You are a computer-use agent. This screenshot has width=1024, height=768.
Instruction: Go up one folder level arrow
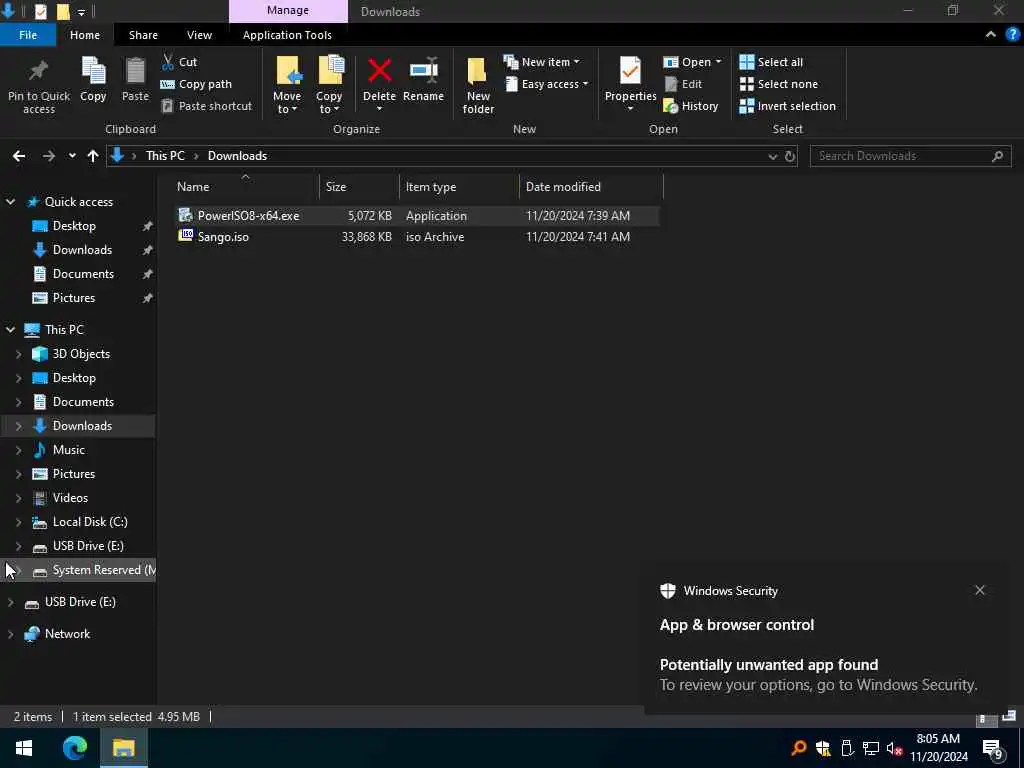(x=93, y=156)
